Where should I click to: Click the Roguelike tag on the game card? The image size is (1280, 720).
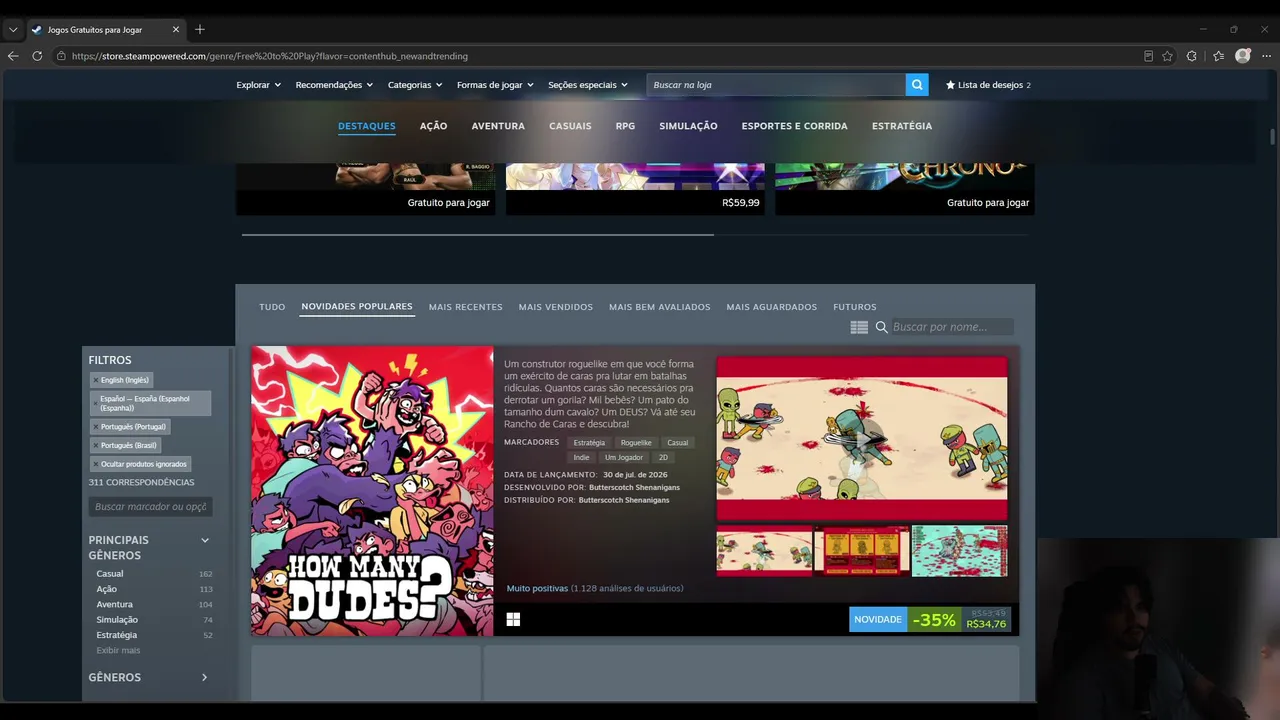[x=636, y=443]
